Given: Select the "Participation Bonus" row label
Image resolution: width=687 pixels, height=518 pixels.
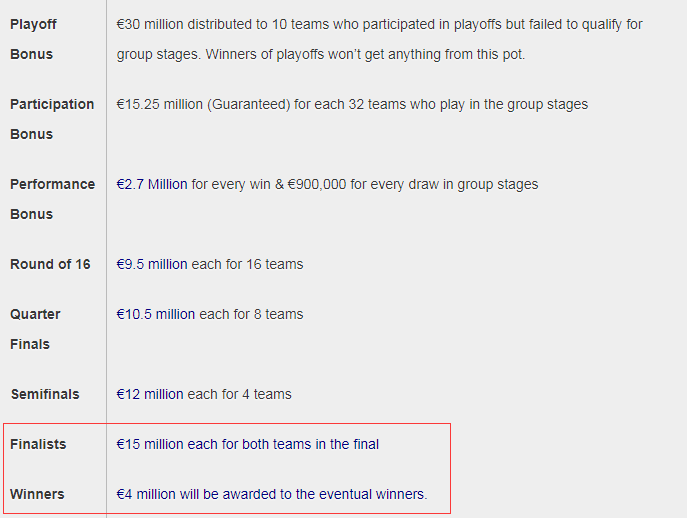Looking at the screenshot, I should [52, 119].
